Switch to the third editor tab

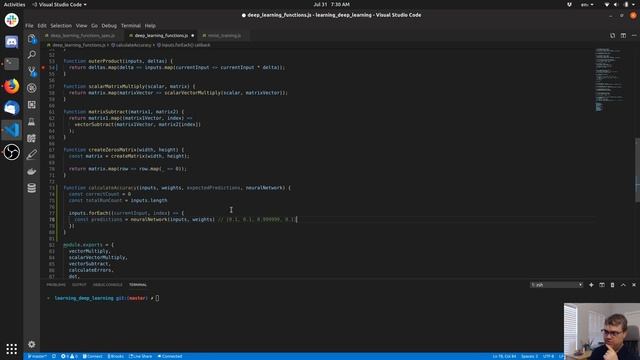(x=223, y=36)
